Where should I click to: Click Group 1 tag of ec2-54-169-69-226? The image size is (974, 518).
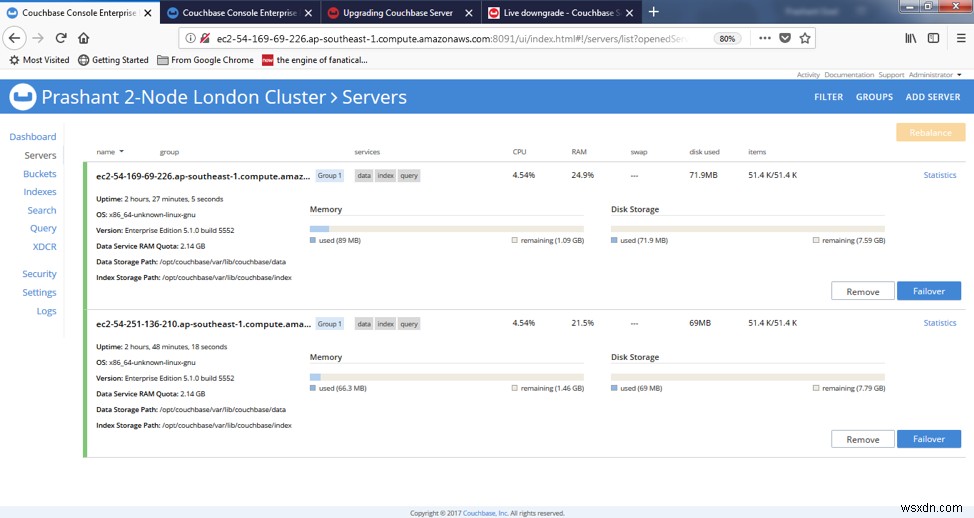[x=329, y=176]
